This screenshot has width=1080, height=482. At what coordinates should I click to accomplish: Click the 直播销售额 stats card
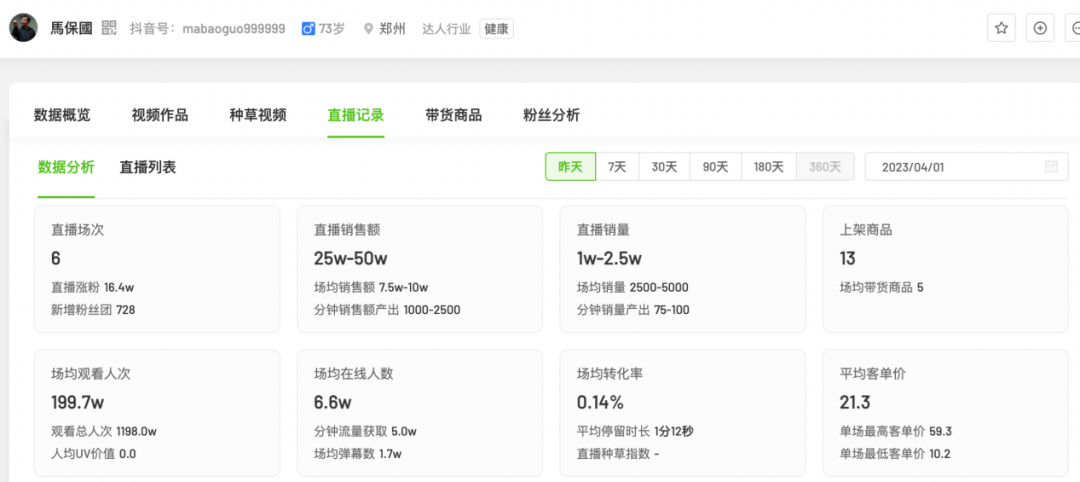(x=420, y=269)
